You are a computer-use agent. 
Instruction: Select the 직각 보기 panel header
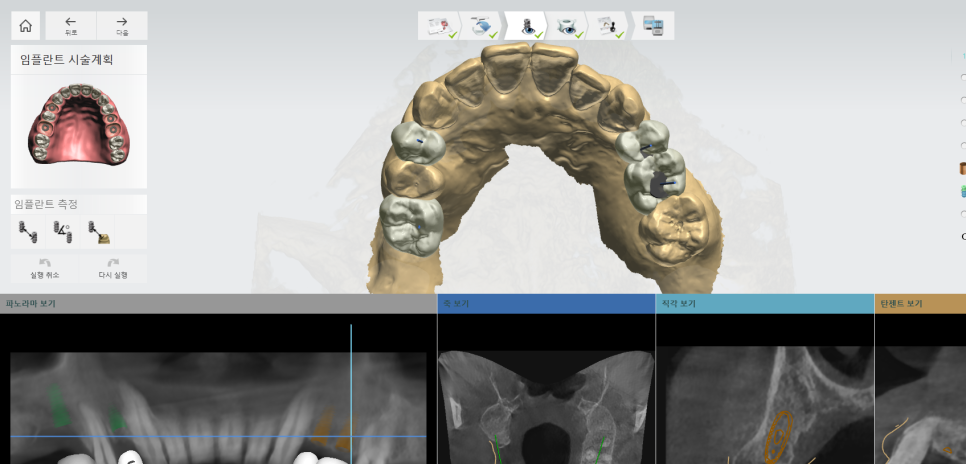[765, 303]
